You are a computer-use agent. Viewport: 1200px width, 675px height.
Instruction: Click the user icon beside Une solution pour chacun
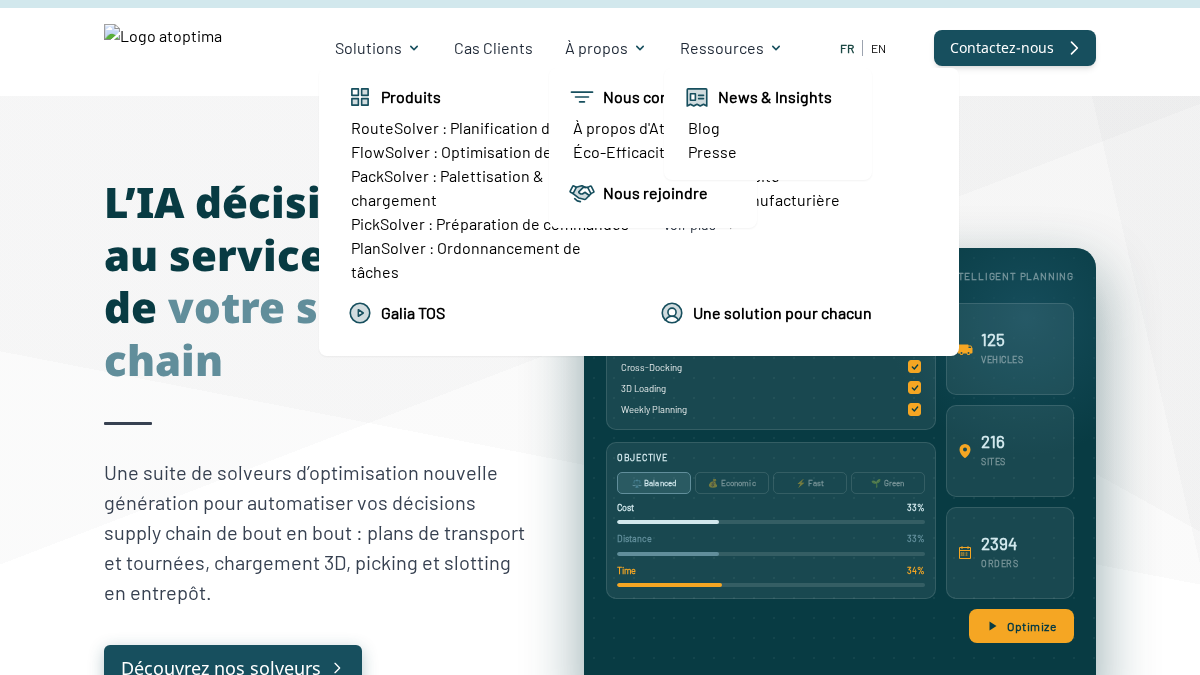[x=672, y=313]
